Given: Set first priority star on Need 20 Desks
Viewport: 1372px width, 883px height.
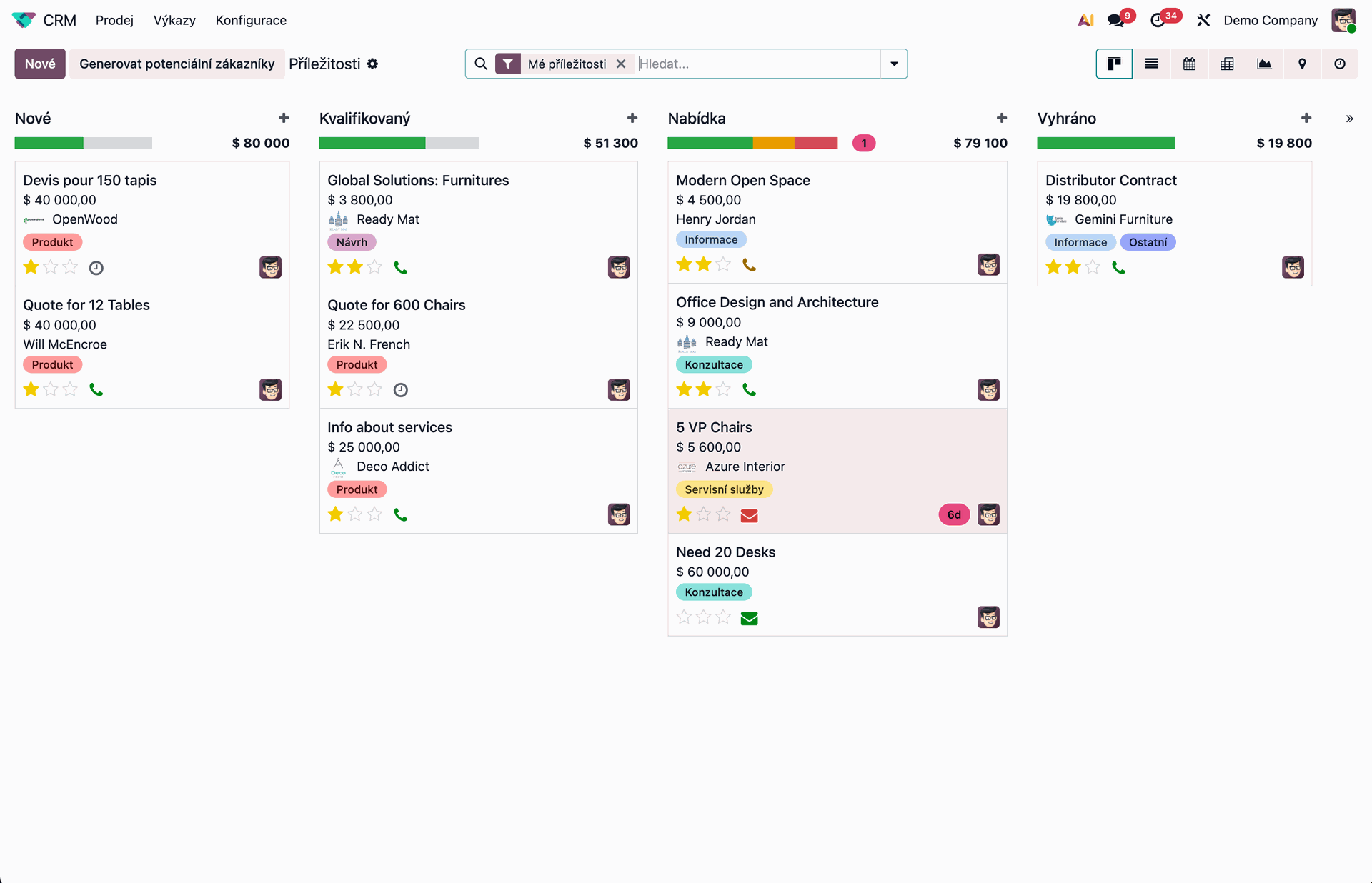Looking at the screenshot, I should pyautogui.click(x=684, y=617).
